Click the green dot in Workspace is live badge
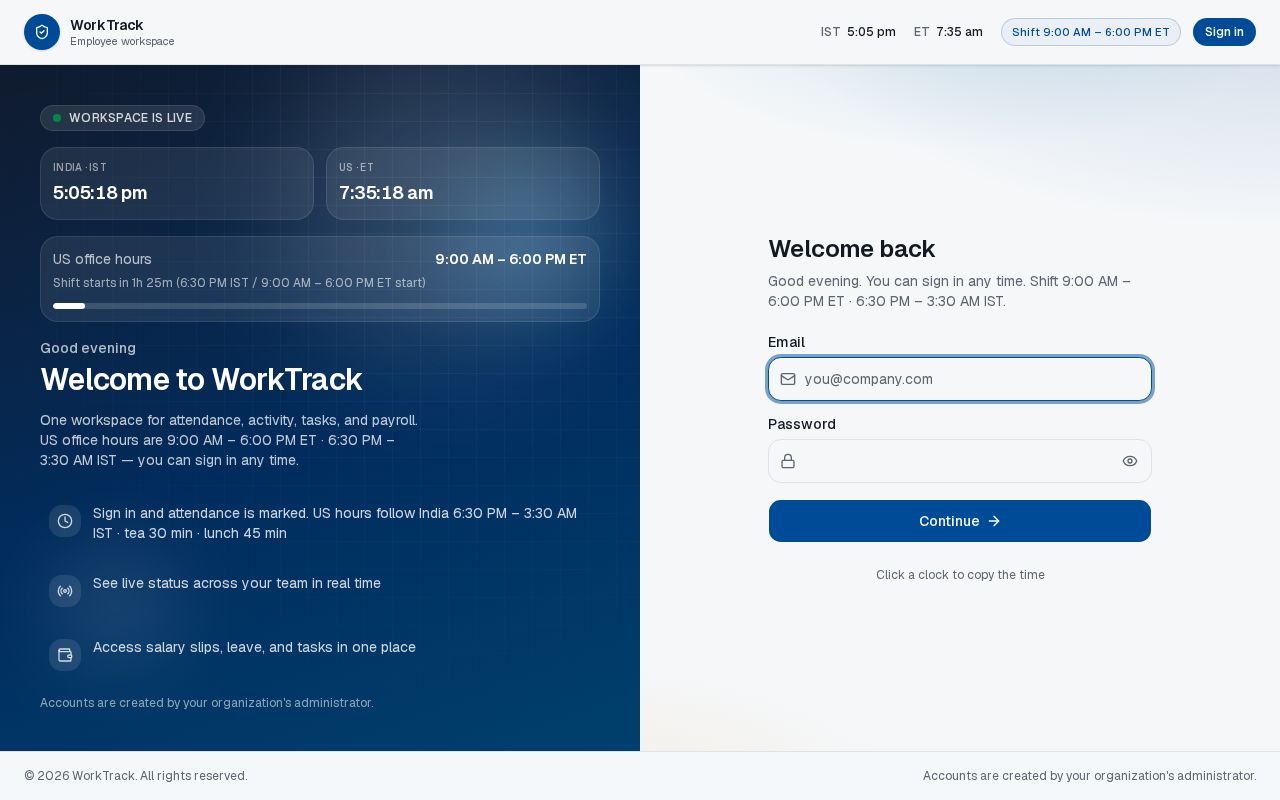The height and width of the screenshot is (800, 1280). (57, 118)
